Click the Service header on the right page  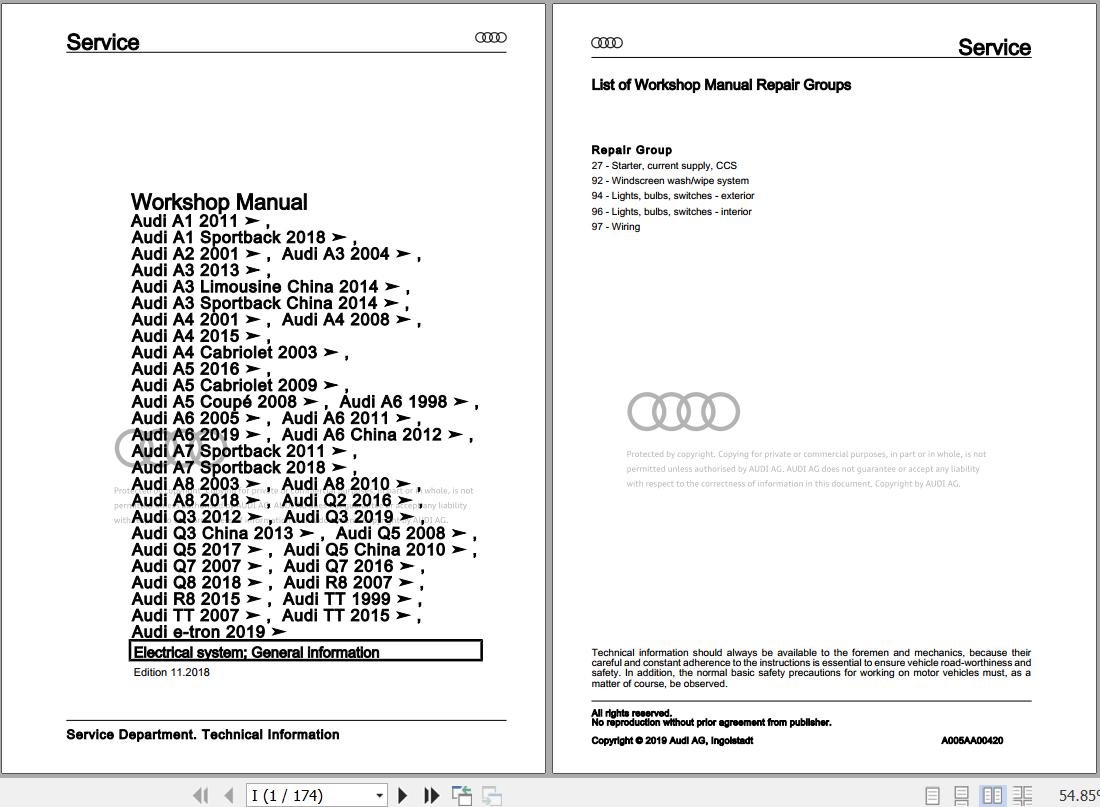click(x=994, y=47)
